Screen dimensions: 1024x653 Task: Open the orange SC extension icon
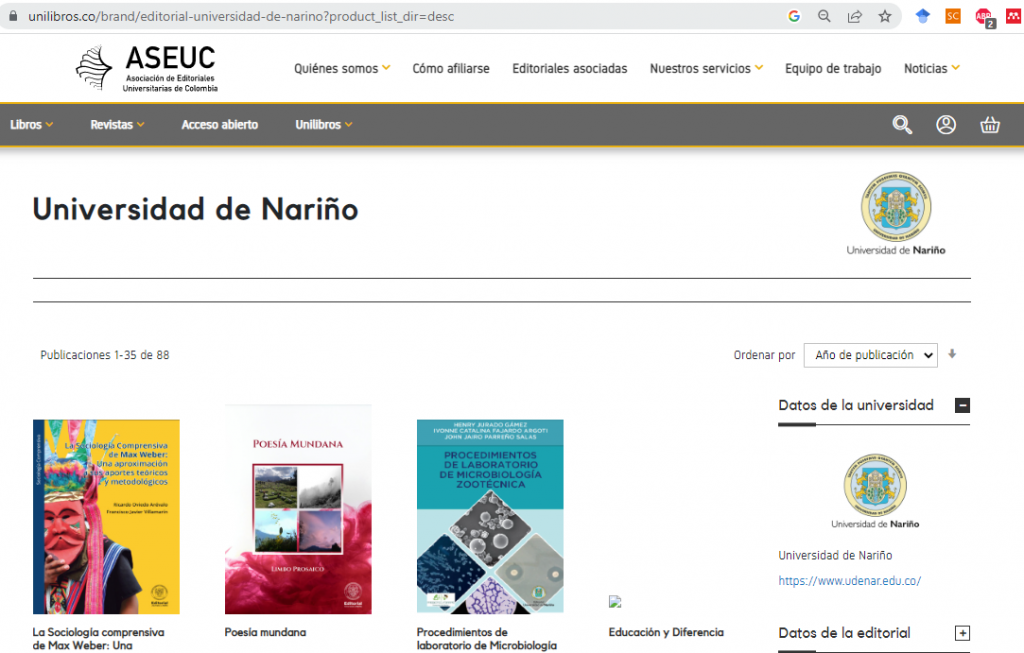pos(953,16)
